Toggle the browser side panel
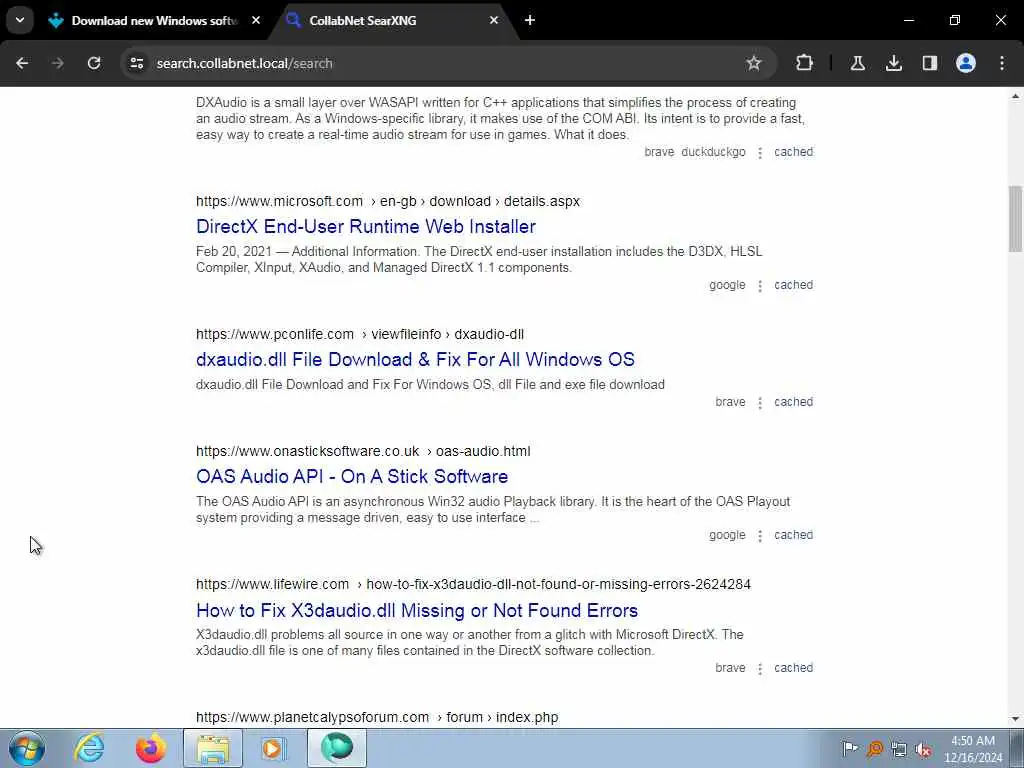Image resolution: width=1024 pixels, height=768 pixels. pos(930,63)
